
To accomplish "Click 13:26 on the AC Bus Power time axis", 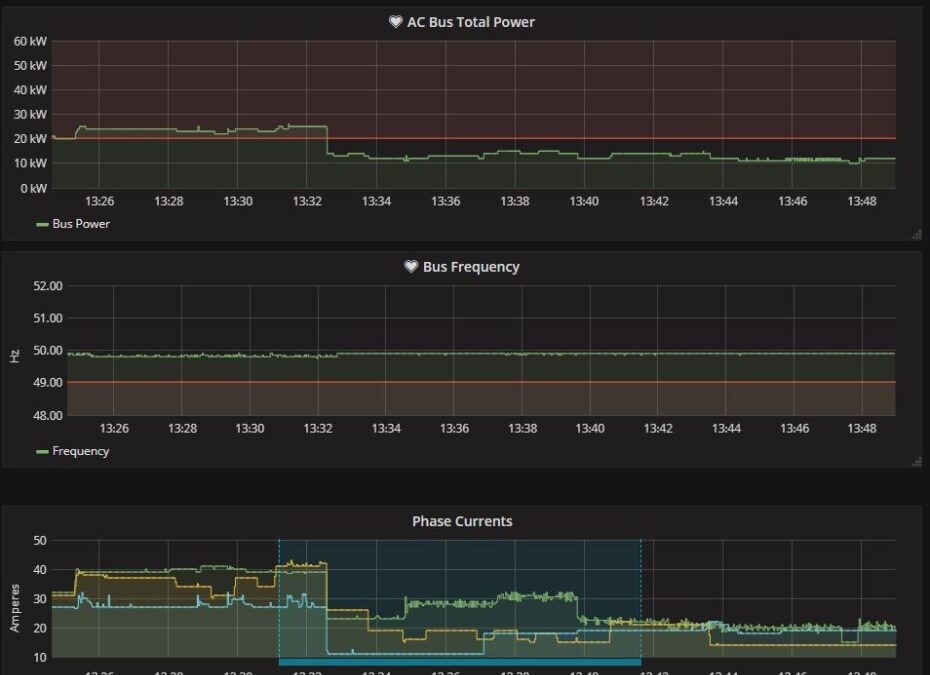I will [99, 201].
